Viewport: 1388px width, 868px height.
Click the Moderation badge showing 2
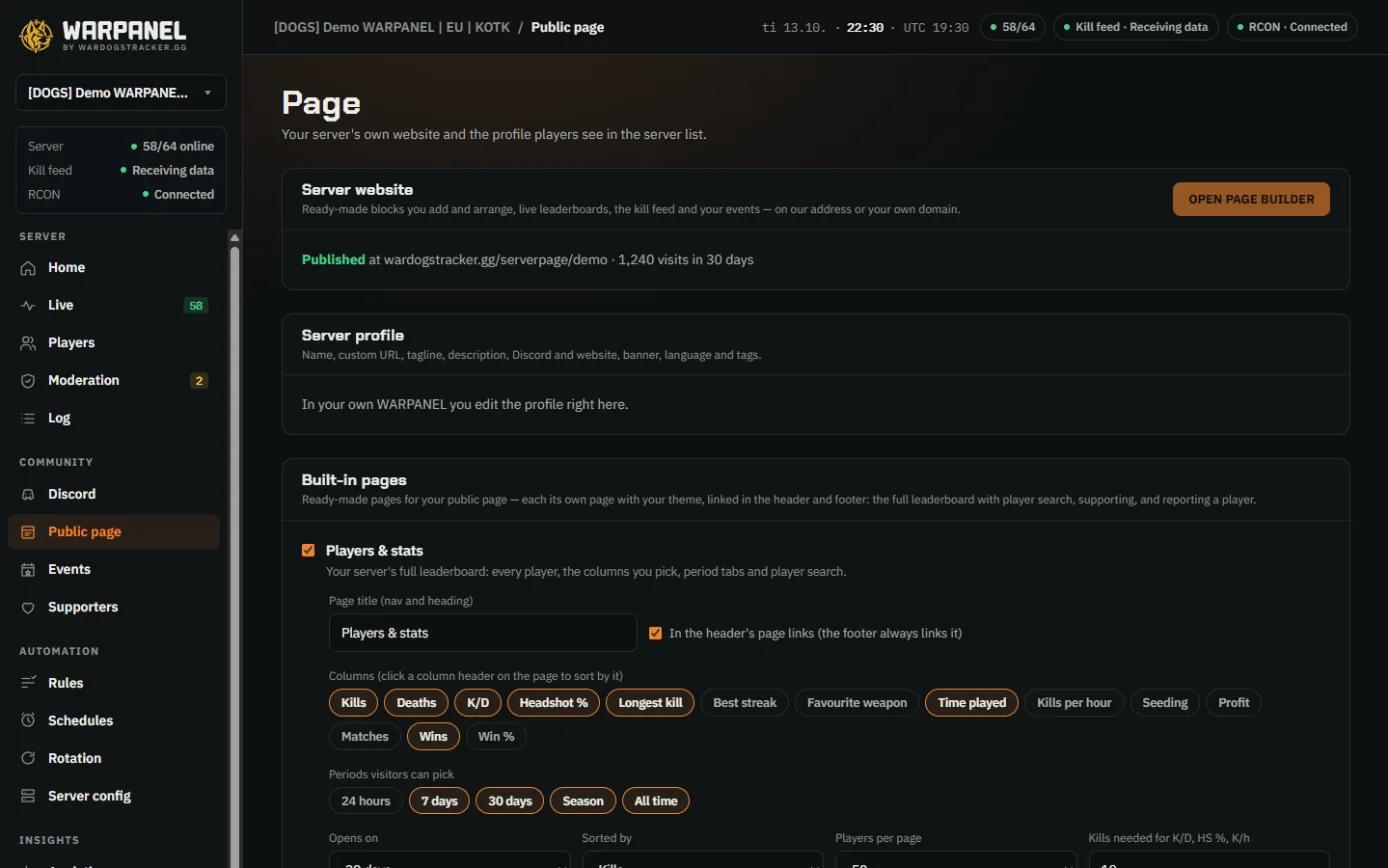[x=199, y=381]
